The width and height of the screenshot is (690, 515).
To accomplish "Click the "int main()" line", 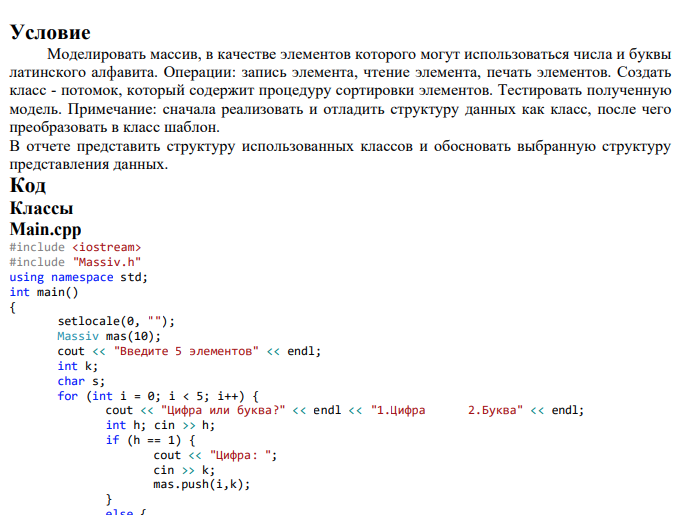I will coord(44,292).
